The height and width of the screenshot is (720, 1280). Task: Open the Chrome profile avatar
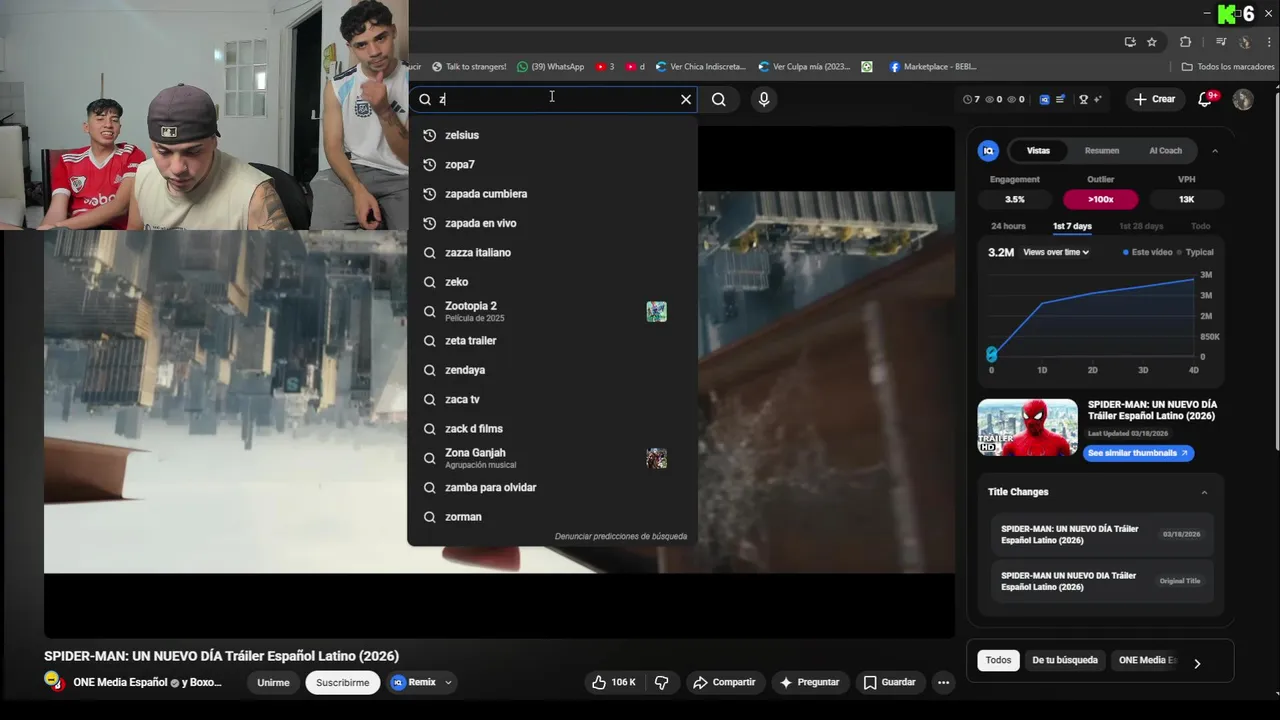1245,42
